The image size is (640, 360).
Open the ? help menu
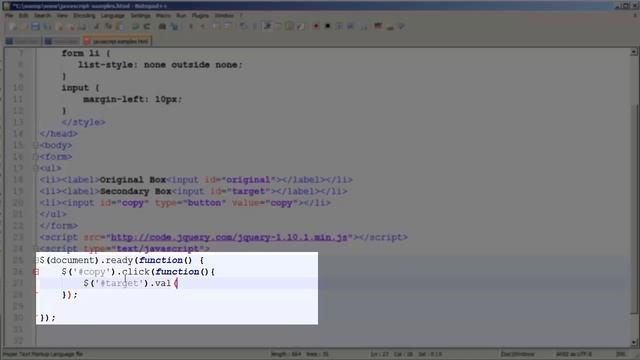point(241,16)
